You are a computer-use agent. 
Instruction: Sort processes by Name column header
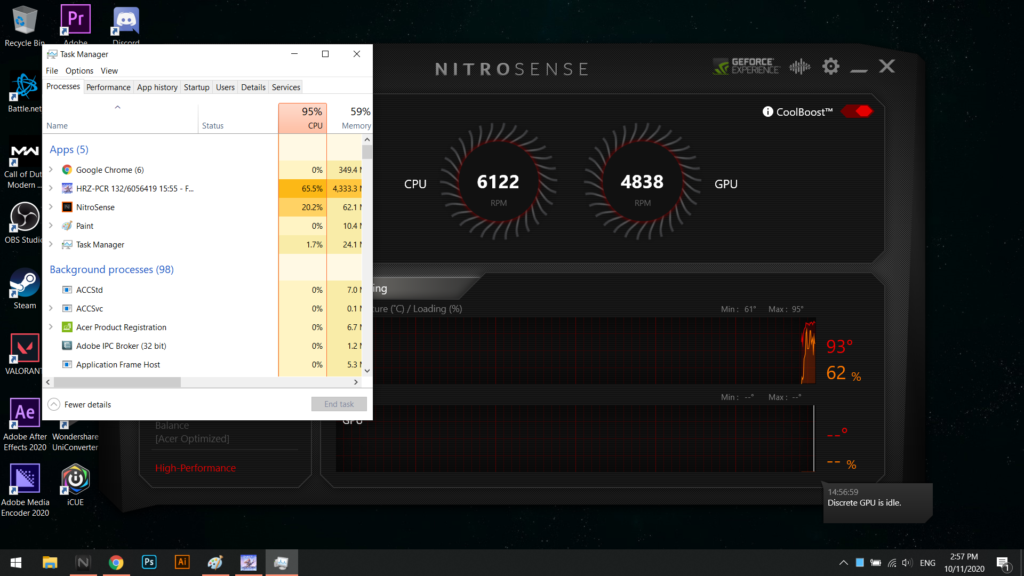[x=121, y=118]
